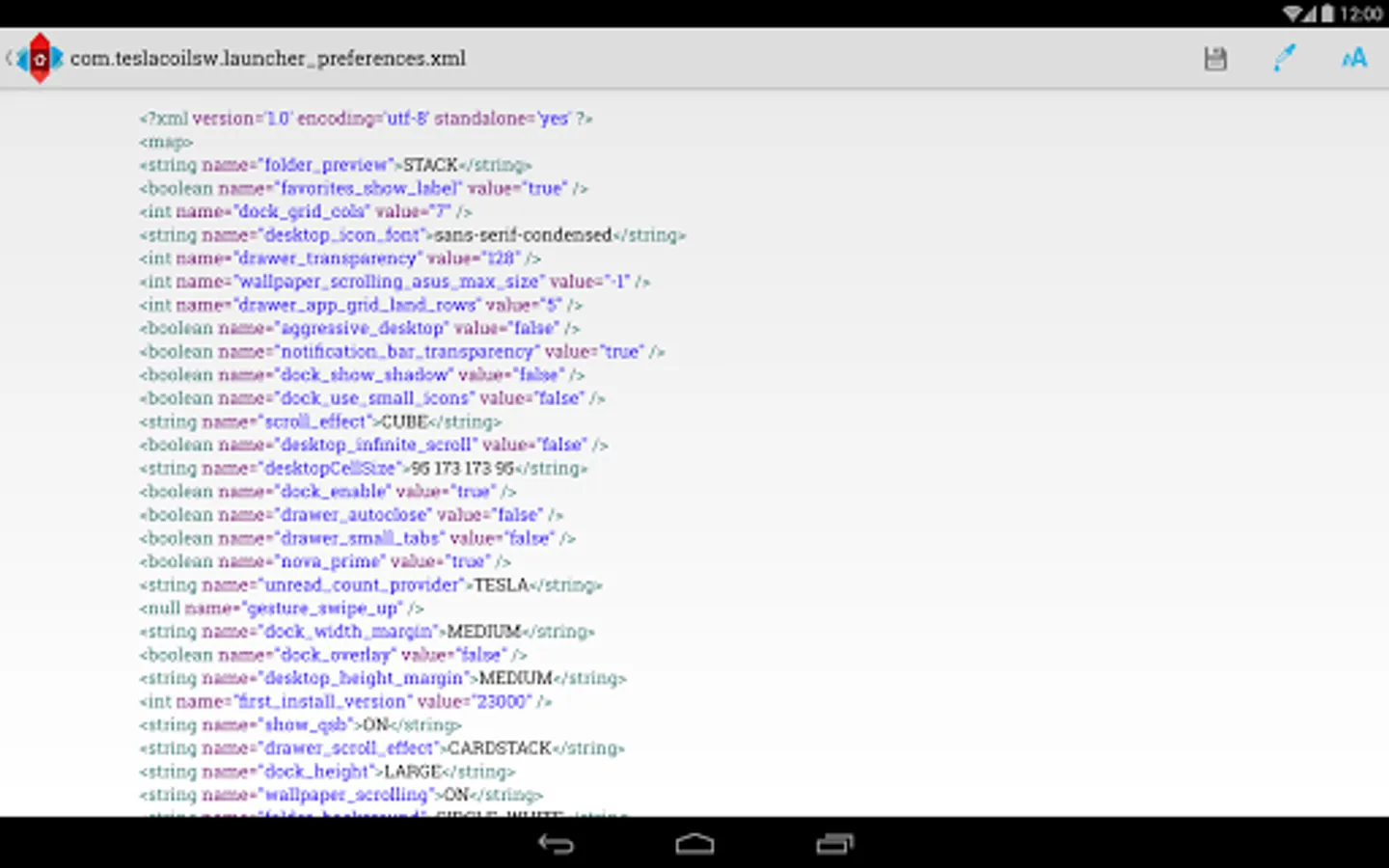Tap the wallpaper_scrolling_asus_max_size line

[395, 282]
